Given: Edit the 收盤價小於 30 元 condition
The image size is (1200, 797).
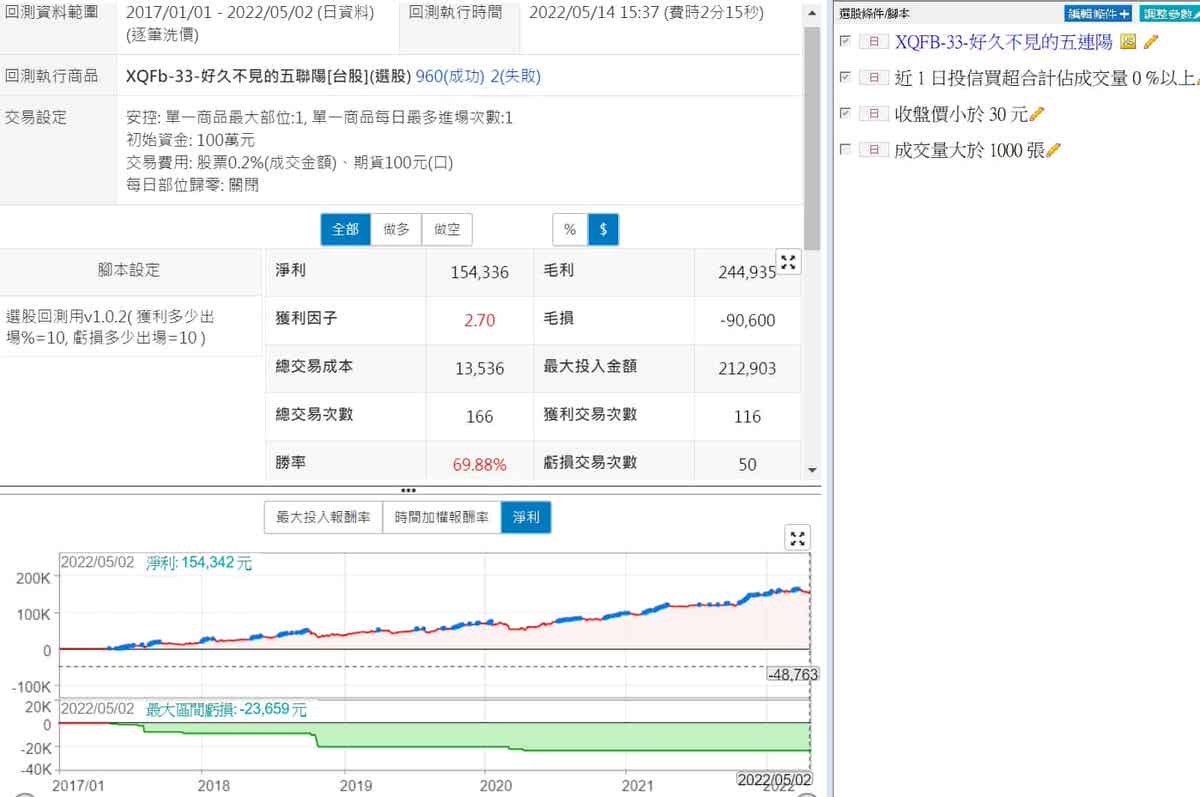Looking at the screenshot, I should 1037,114.
